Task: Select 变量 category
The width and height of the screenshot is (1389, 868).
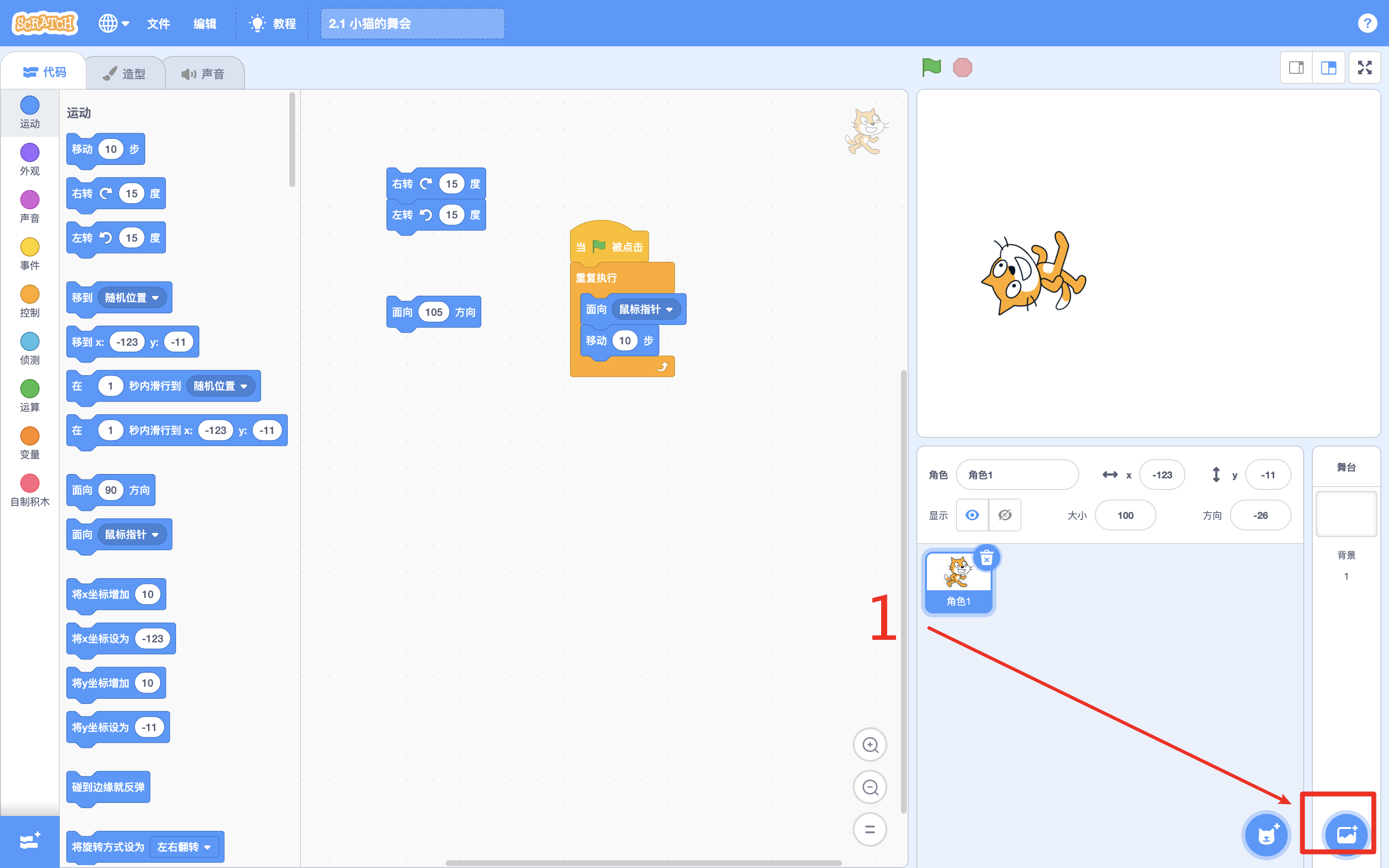Action: (30, 443)
